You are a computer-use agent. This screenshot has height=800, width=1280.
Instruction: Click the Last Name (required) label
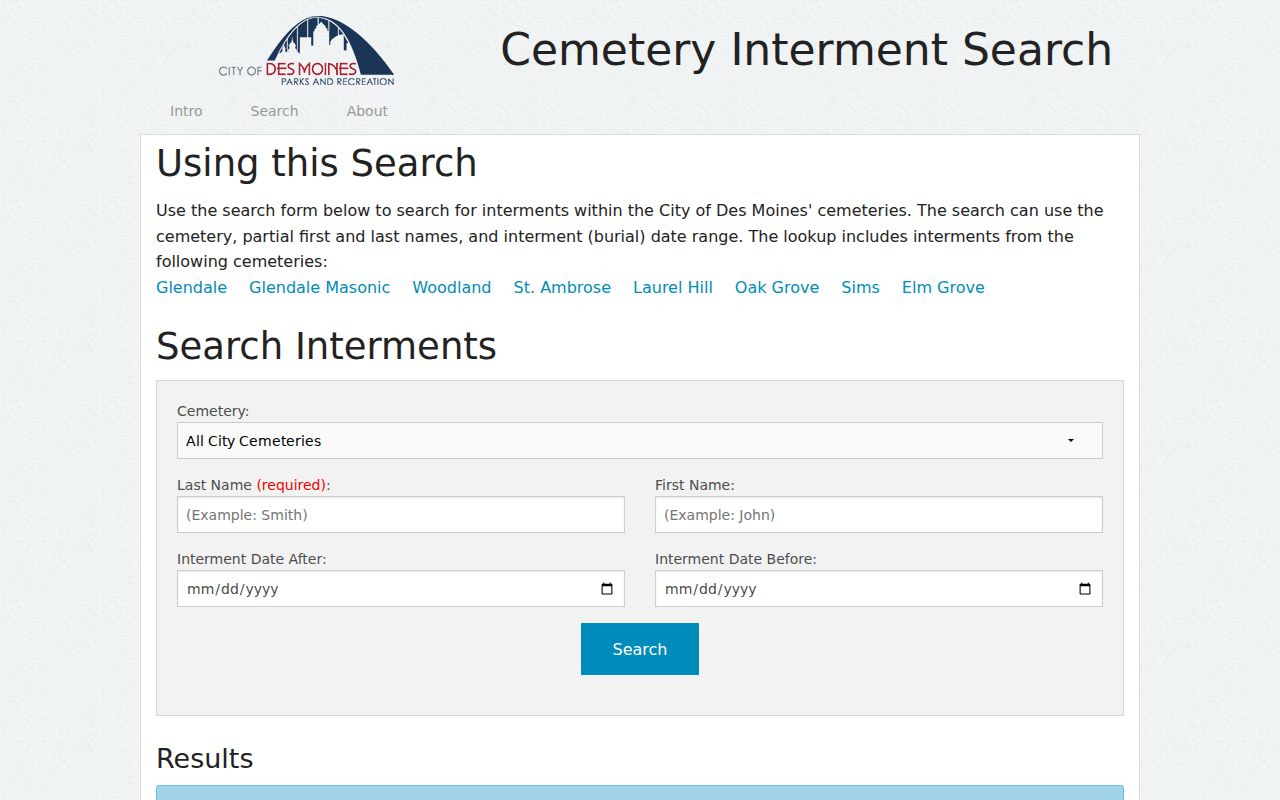[x=253, y=485]
